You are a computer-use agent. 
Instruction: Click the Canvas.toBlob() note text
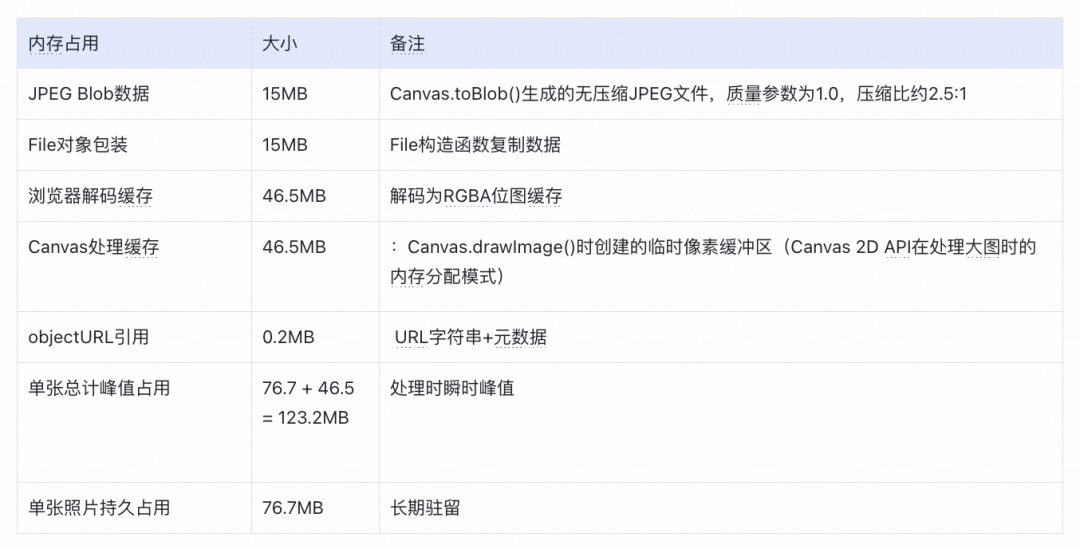point(678,94)
